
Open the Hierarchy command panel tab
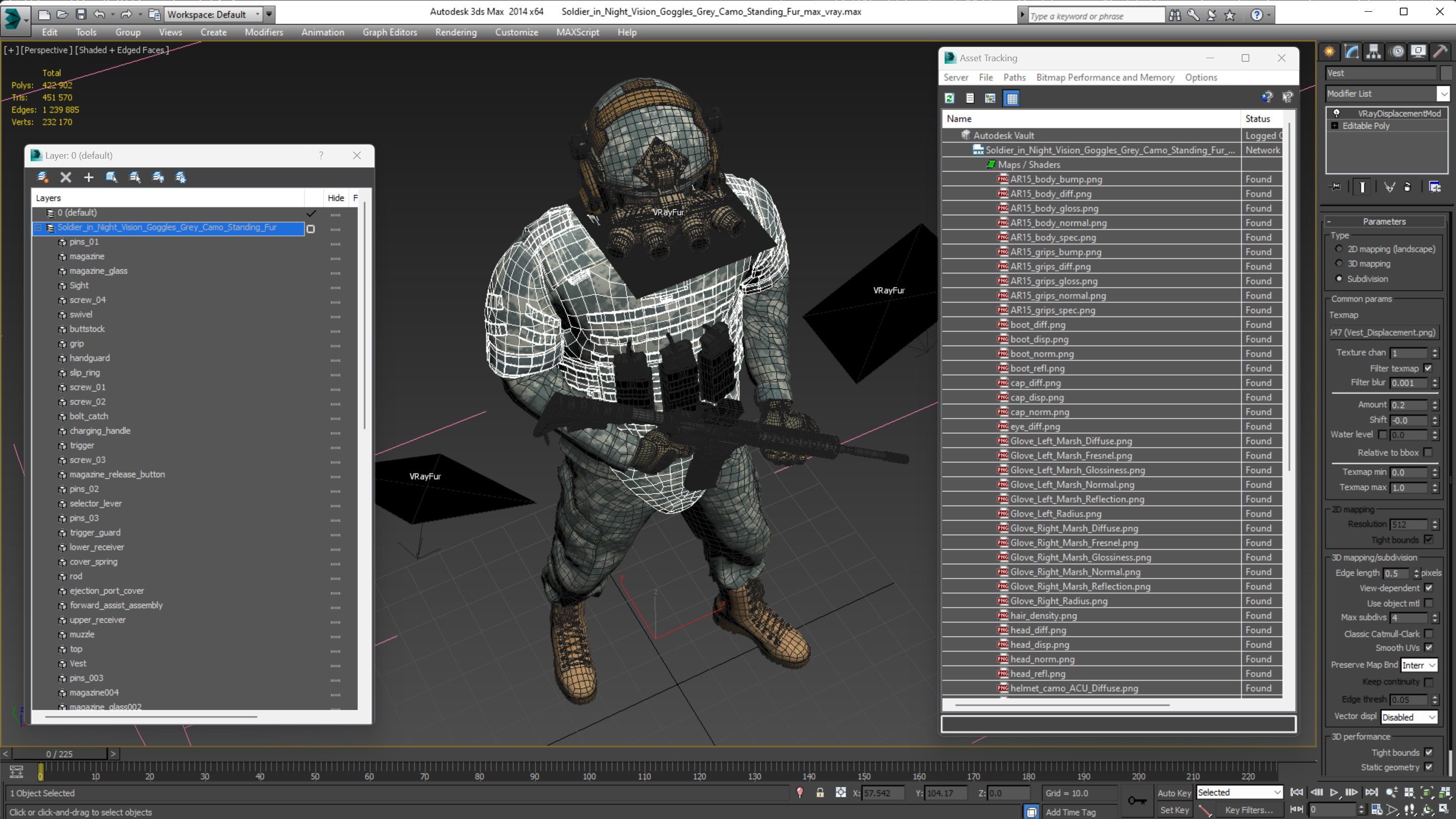point(1373,52)
